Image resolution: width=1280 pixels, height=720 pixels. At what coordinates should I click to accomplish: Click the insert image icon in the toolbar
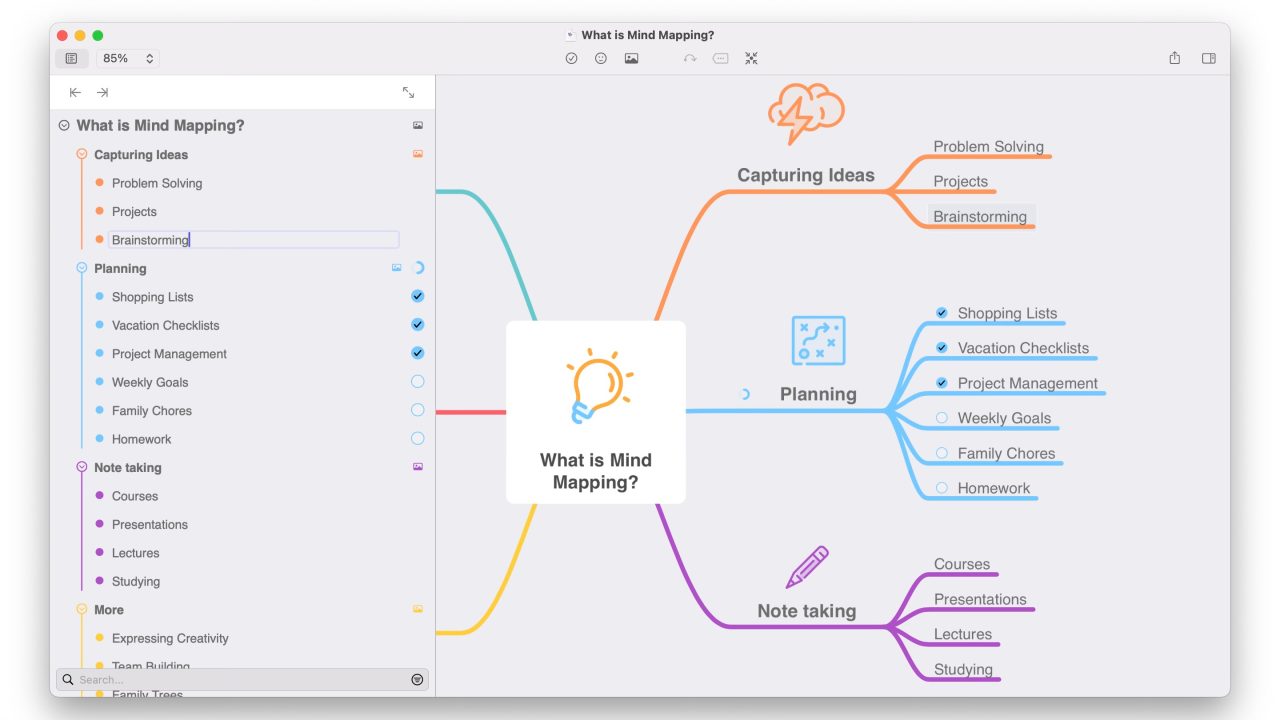pyautogui.click(x=631, y=58)
